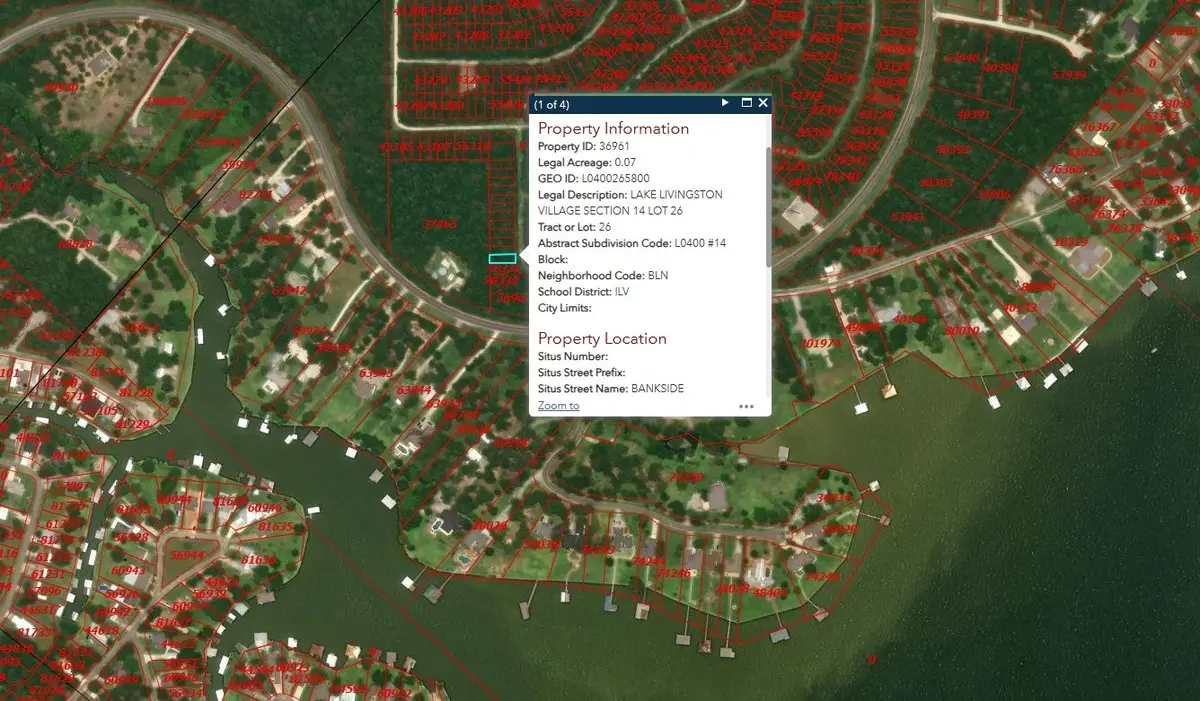Image resolution: width=1200 pixels, height=701 pixels.
Task: Click parcel 53939 in wooded area
Action: 1069,75
